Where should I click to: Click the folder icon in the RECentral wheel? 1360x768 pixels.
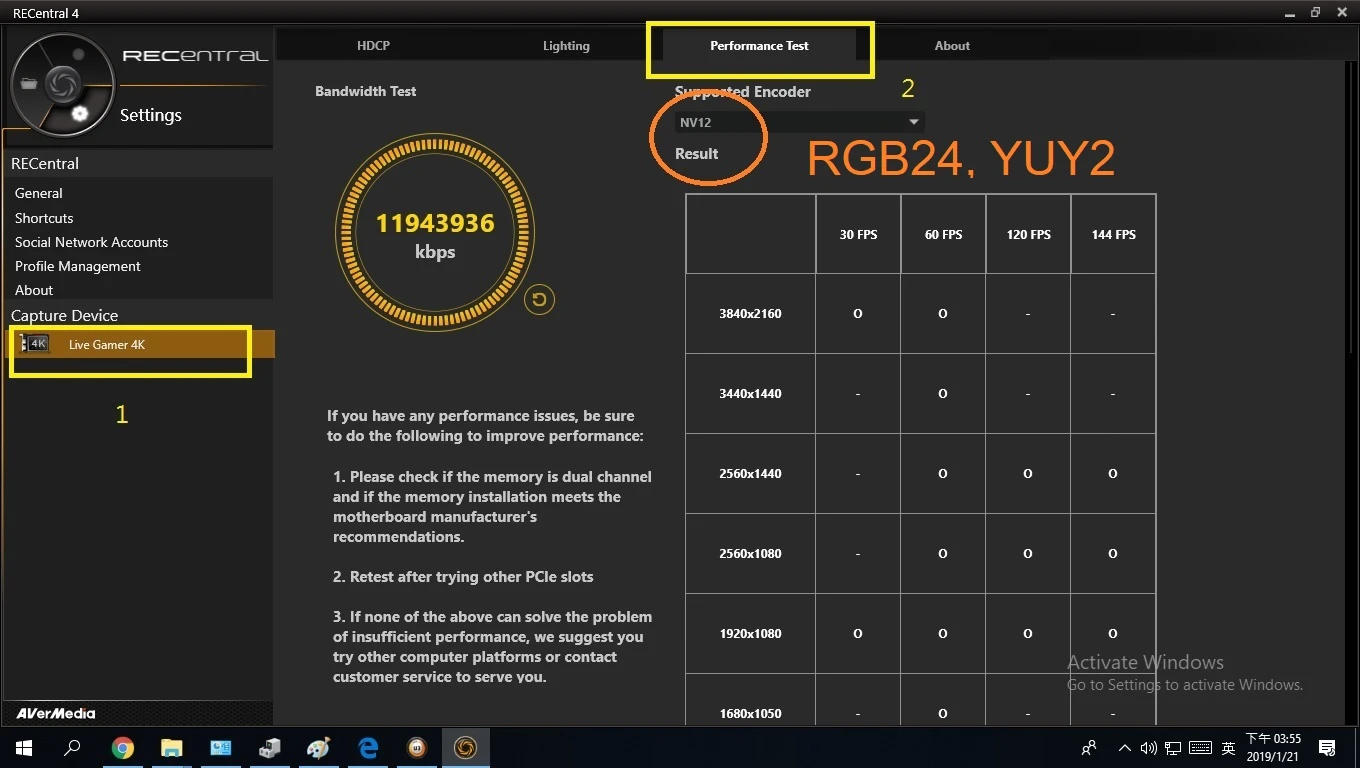click(29, 84)
